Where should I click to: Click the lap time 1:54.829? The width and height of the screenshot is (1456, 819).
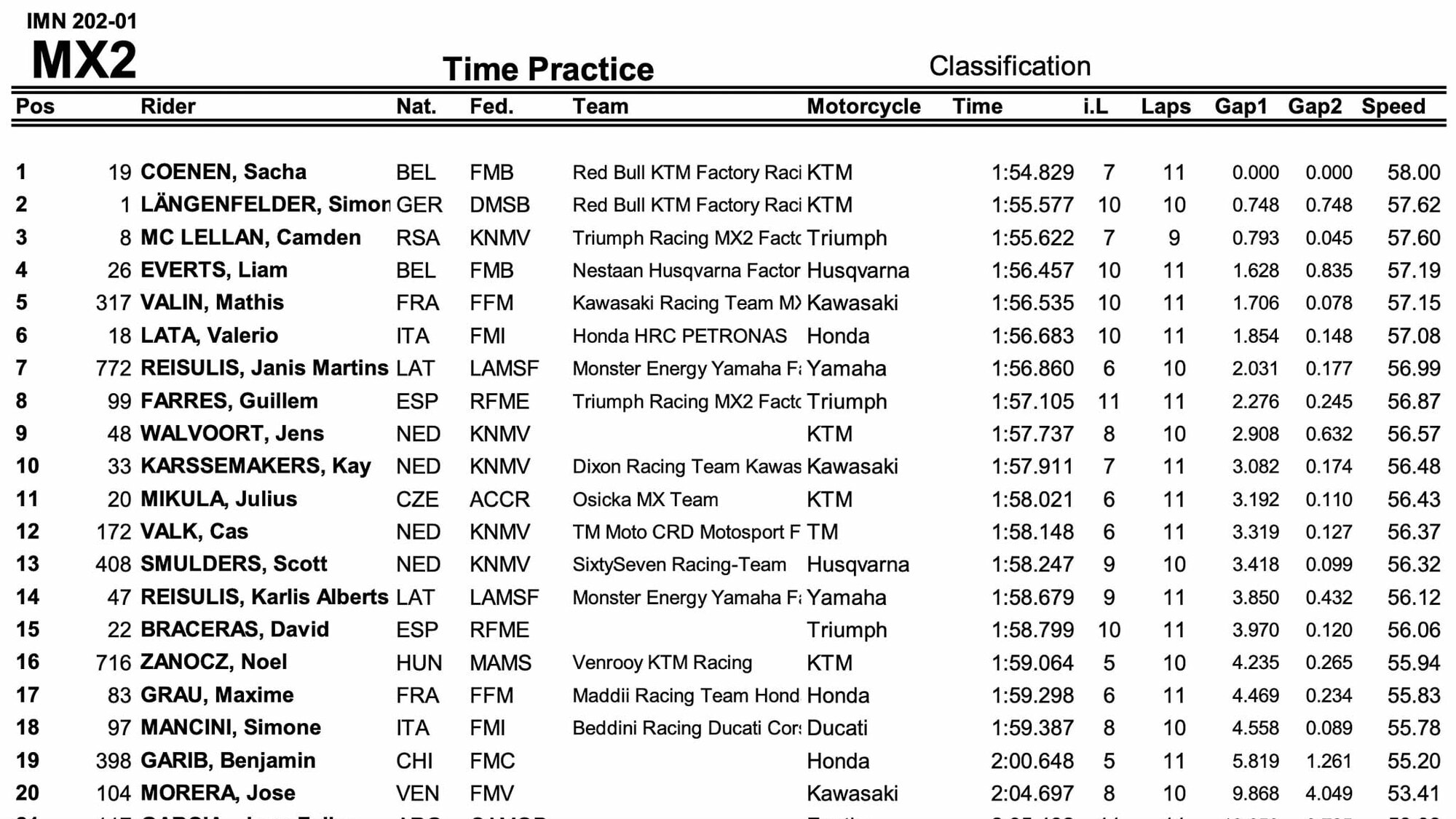pos(1032,173)
